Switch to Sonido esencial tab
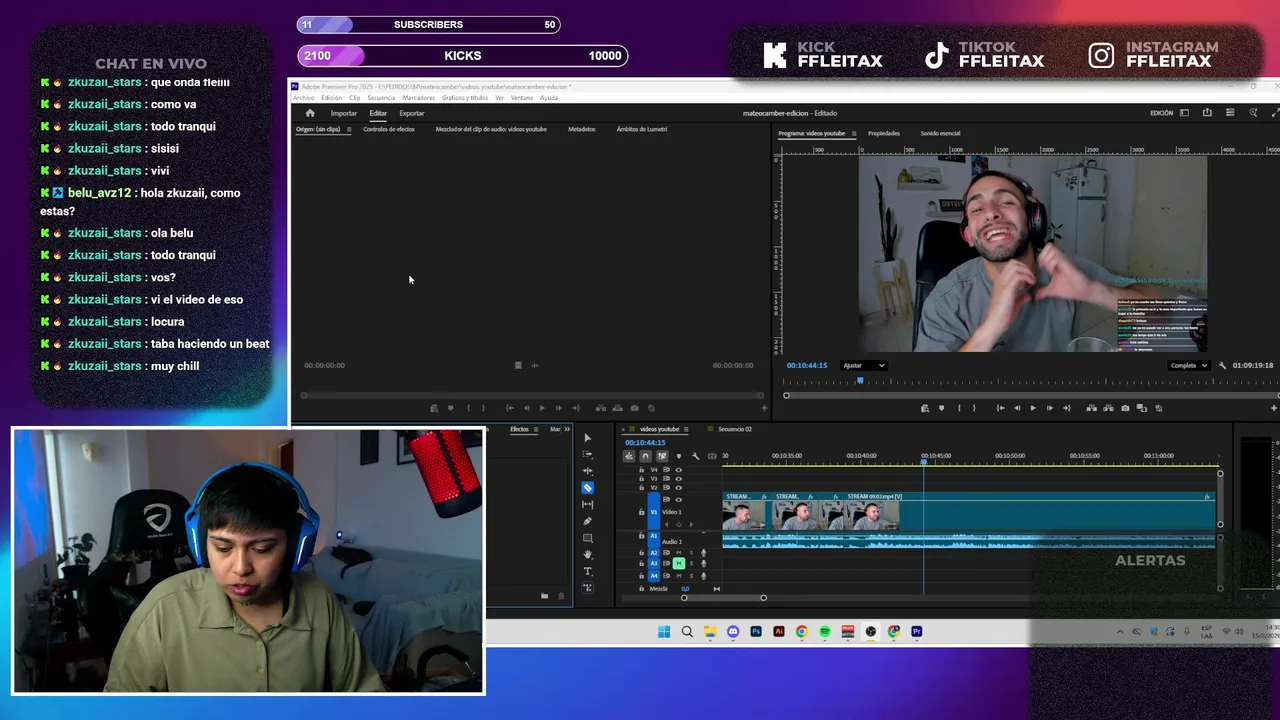The image size is (1280, 720). [x=940, y=133]
